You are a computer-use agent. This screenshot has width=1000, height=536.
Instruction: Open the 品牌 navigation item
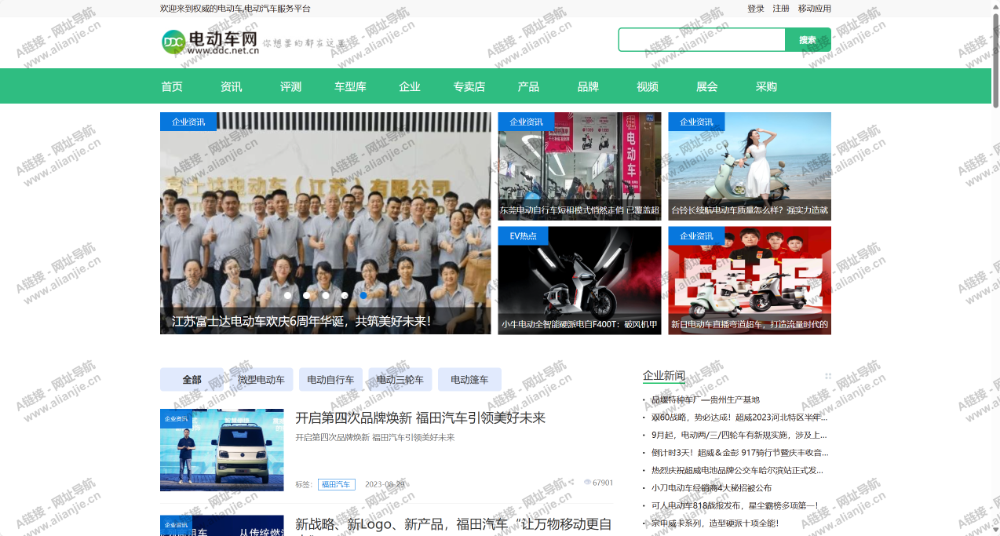click(x=588, y=87)
